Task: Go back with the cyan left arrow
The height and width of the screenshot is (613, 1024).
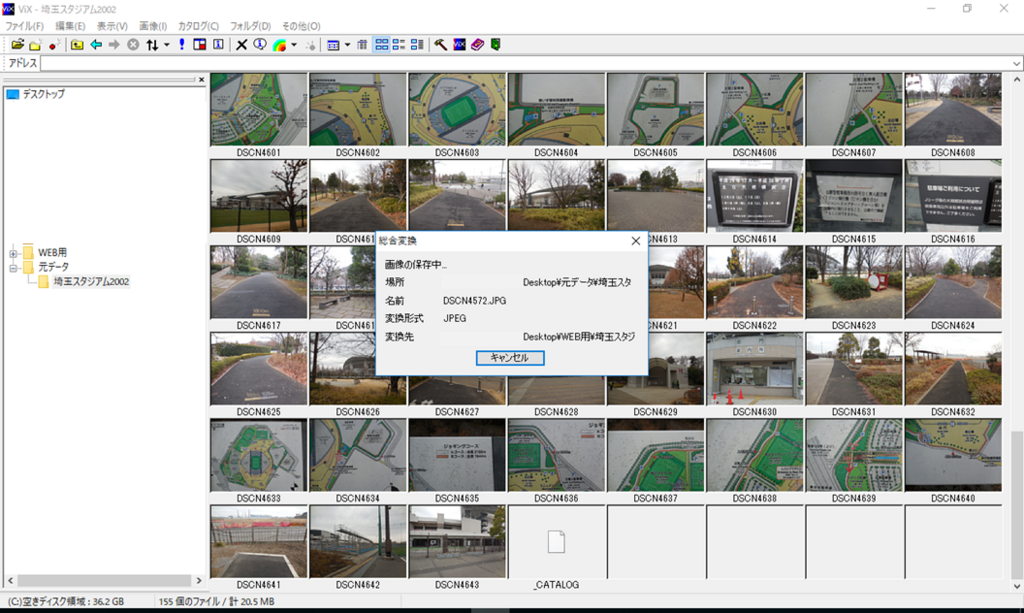Action: click(x=96, y=44)
